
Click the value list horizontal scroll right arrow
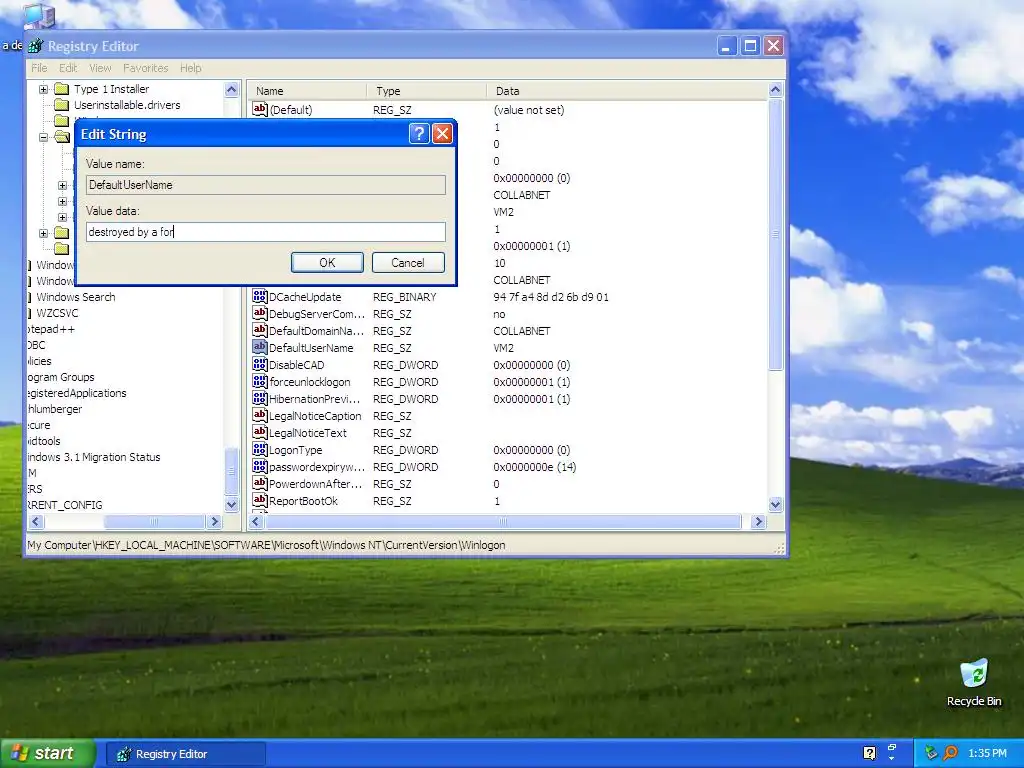(758, 521)
